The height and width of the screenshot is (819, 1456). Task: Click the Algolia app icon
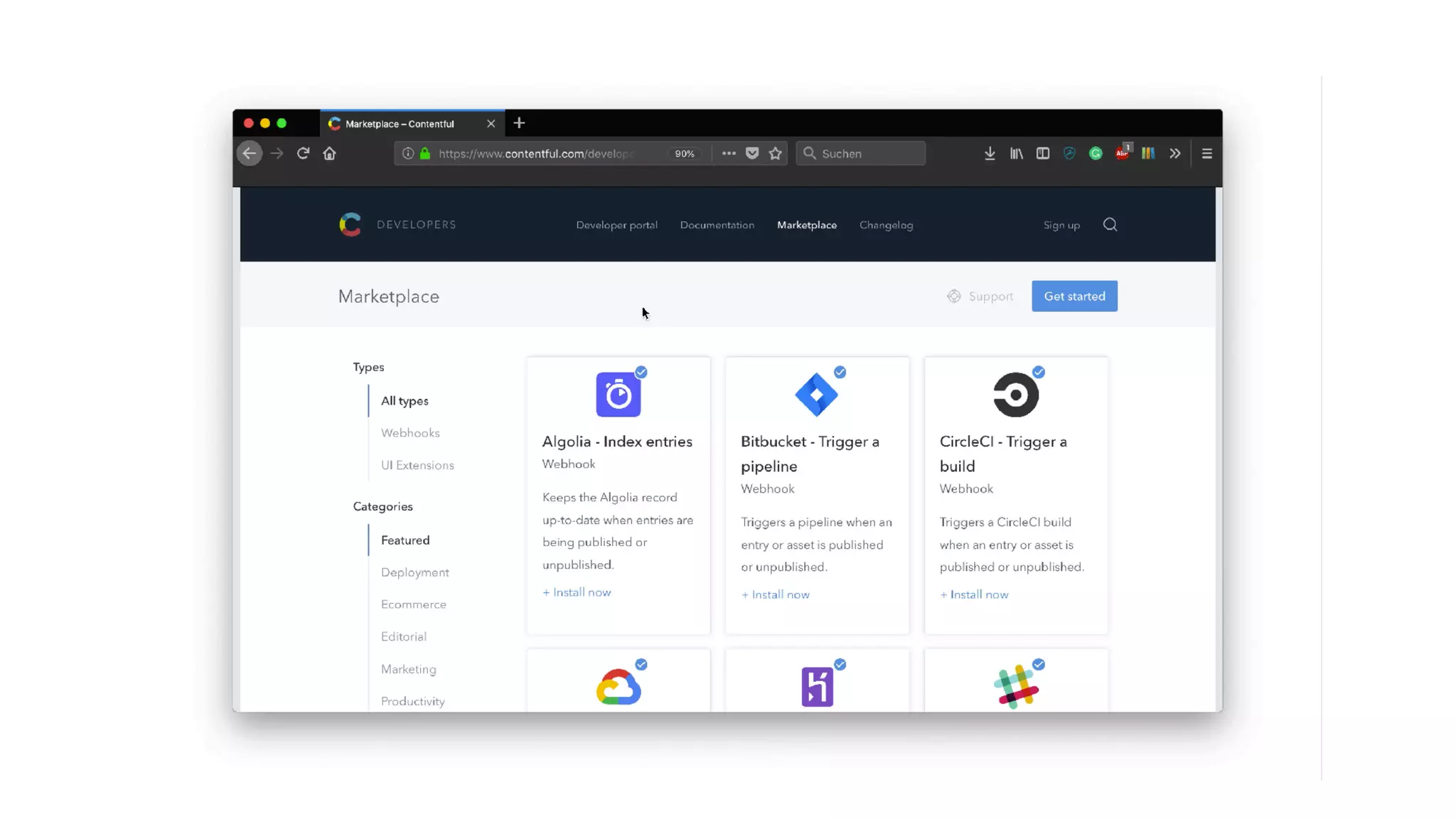(618, 395)
